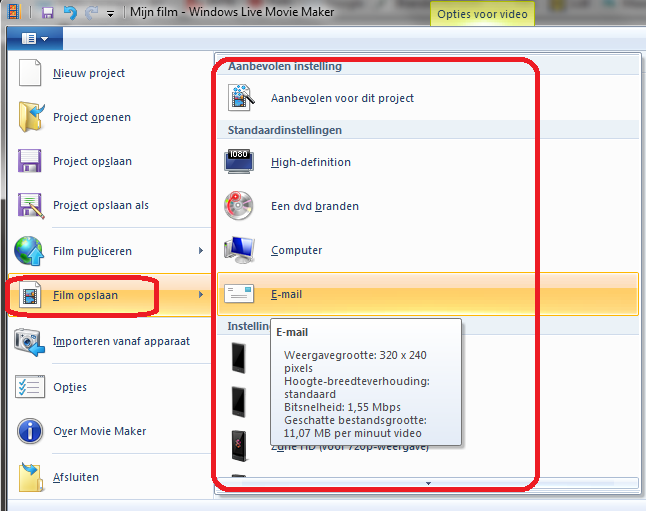Expand the Film publiceren submenu arrow
This screenshot has height=511, width=646.
(x=201, y=251)
